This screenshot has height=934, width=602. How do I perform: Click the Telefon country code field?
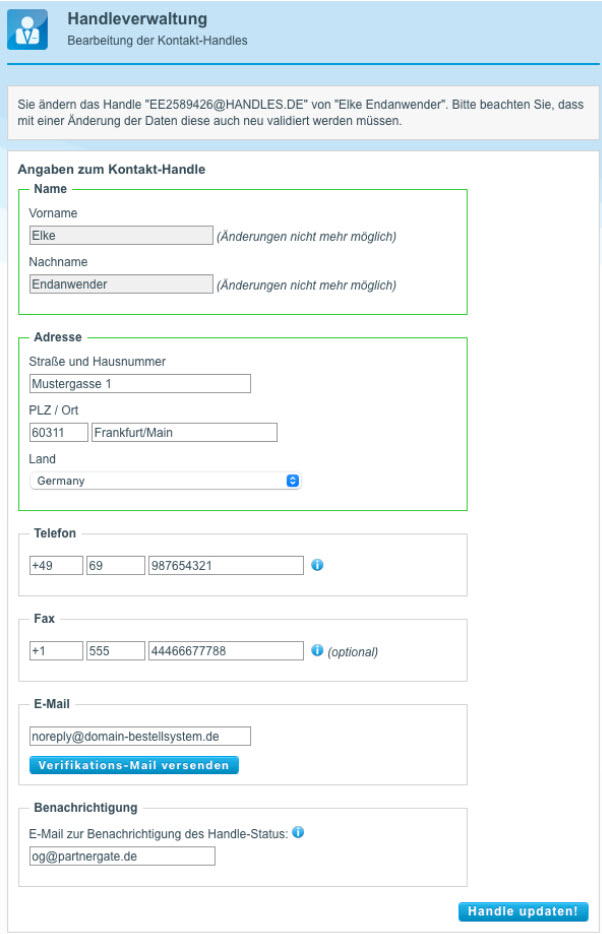point(56,566)
